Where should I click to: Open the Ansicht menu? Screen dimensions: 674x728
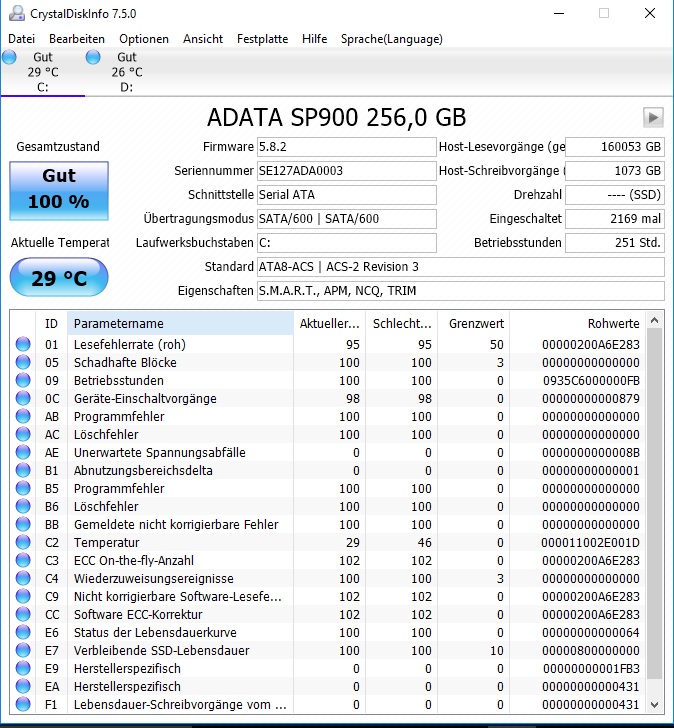(x=203, y=39)
